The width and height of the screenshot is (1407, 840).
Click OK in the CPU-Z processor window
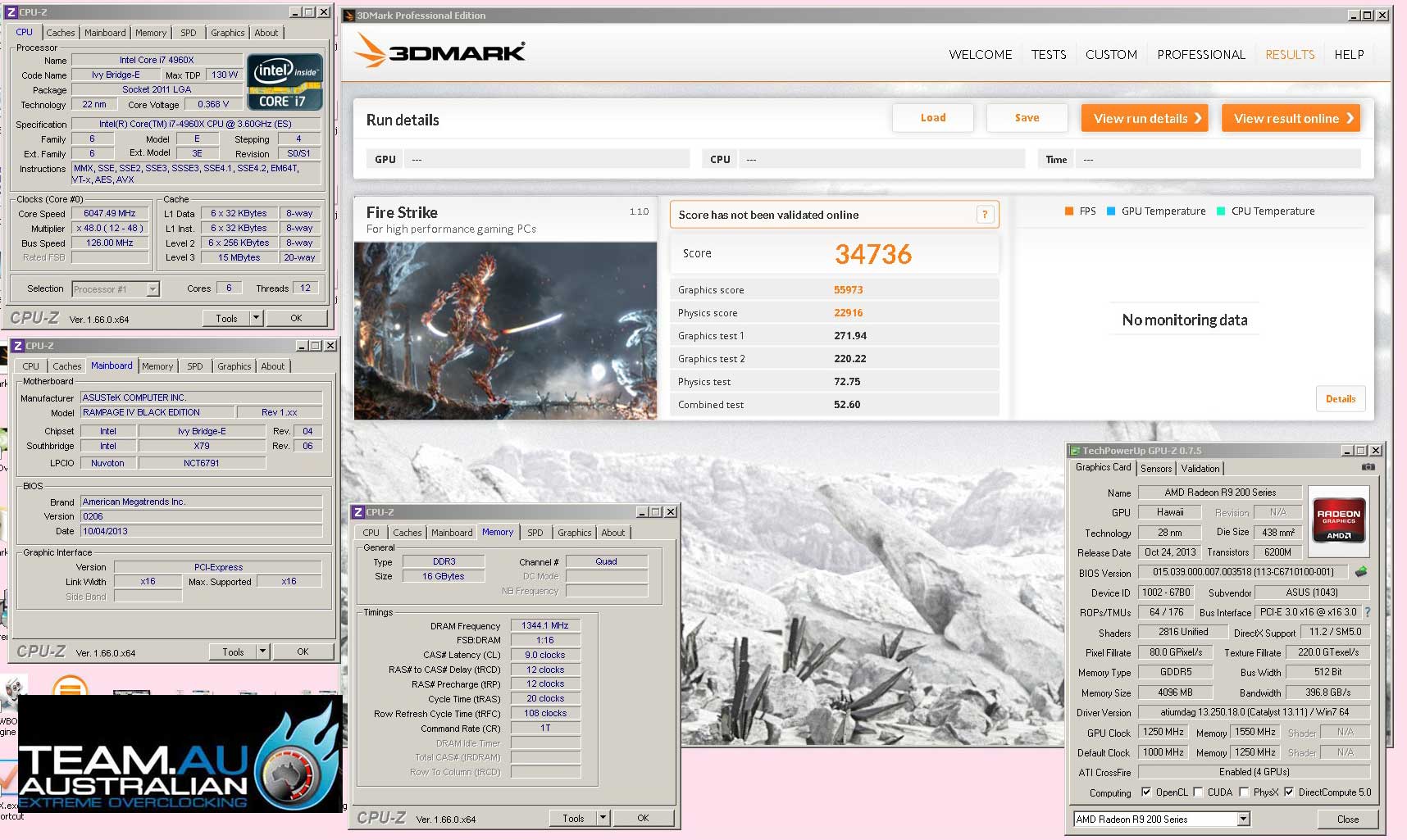[x=296, y=318]
